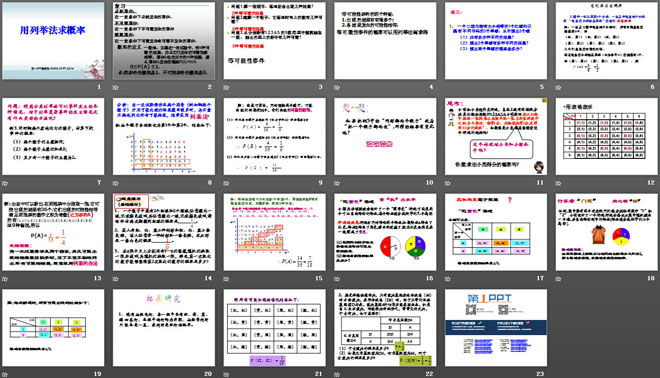660x378 pixels.
Task: Select slide 20 thumbnail titled 拓展研究
Action: point(164,327)
